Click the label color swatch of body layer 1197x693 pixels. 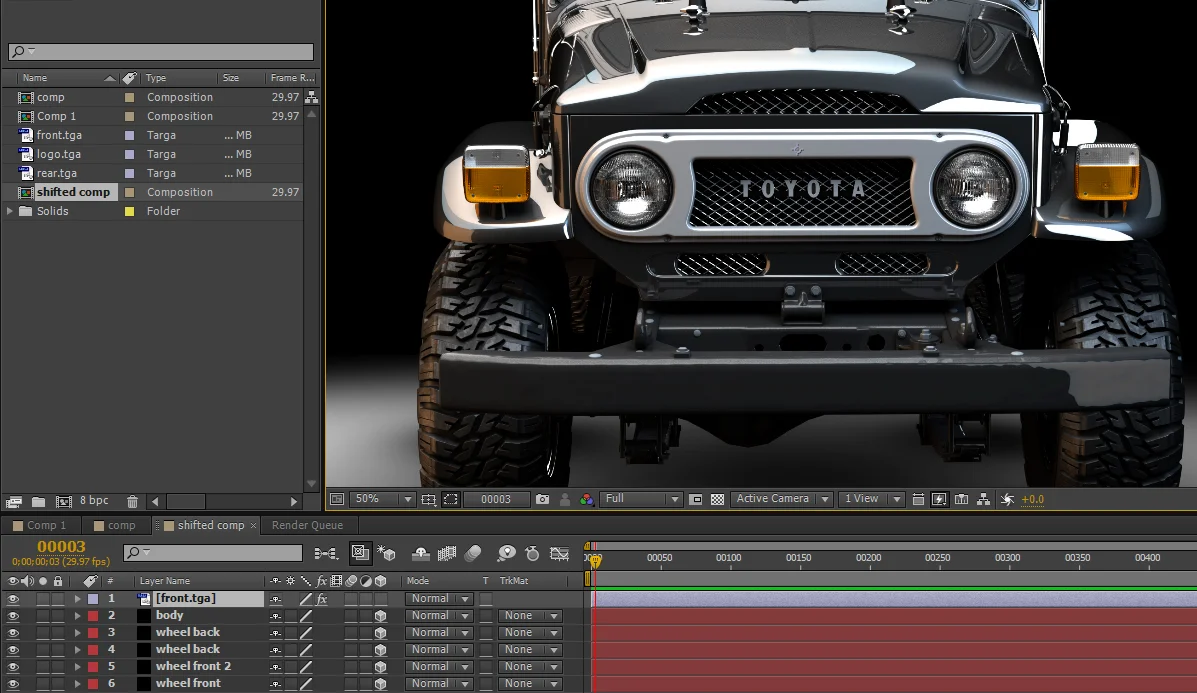pyautogui.click(x=93, y=616)
